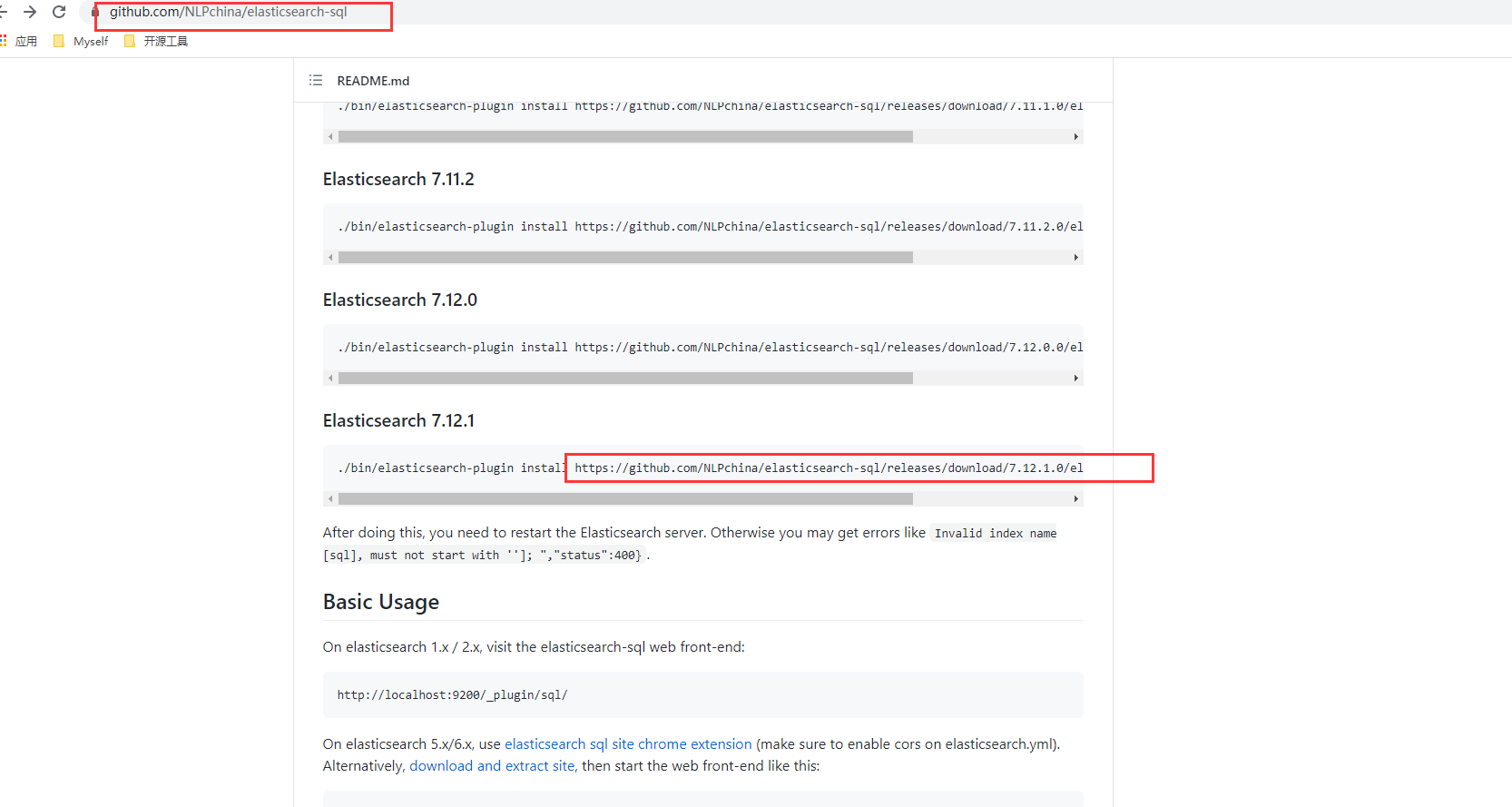Reload the page with refresh icon

(59, 12)
